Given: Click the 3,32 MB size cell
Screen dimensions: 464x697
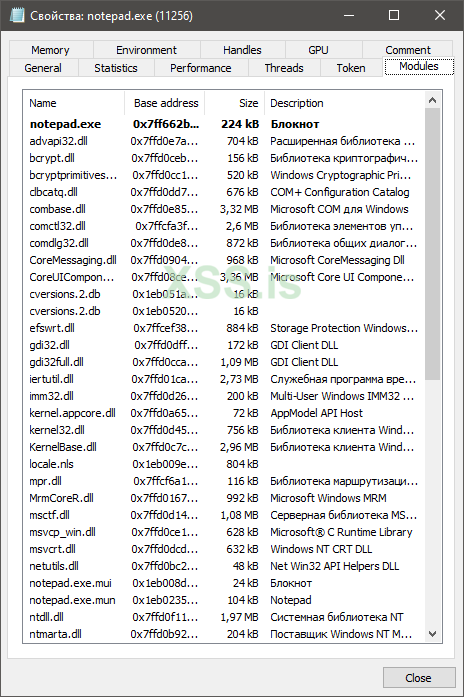Looking at the screenshot, I should (x=239, y=209).
